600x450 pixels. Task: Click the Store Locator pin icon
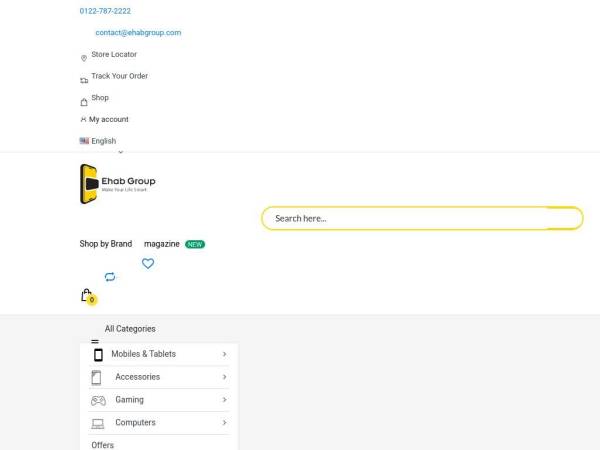84,58
